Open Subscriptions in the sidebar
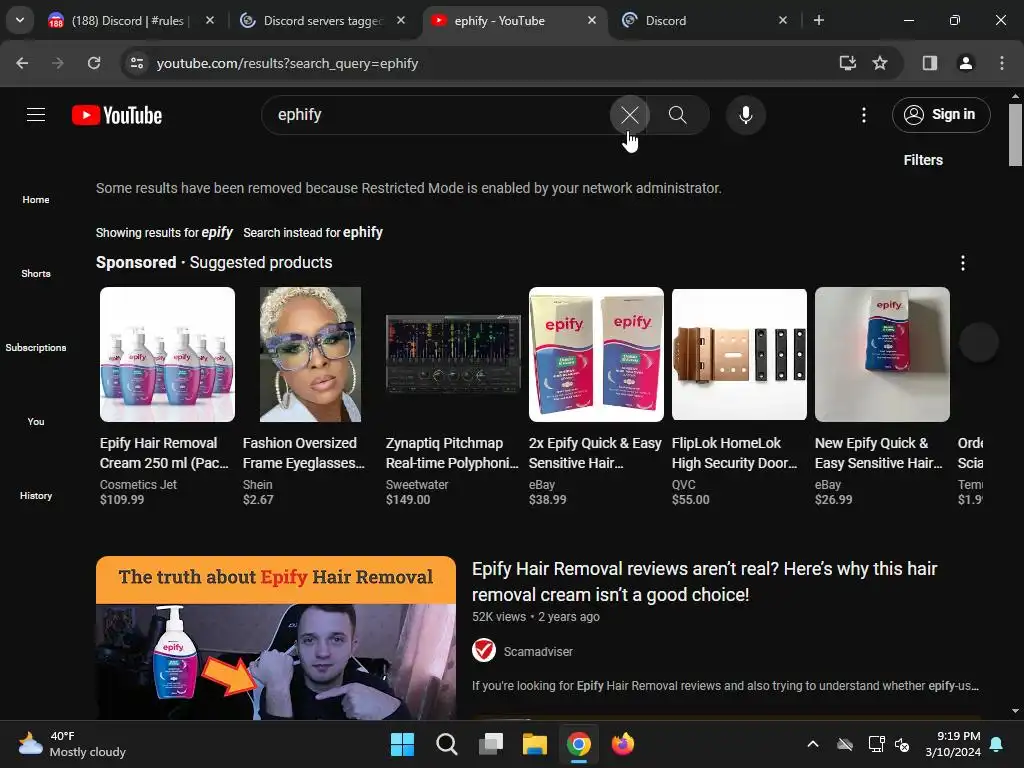Screen dimensions: 1024x768 point(36,347)
